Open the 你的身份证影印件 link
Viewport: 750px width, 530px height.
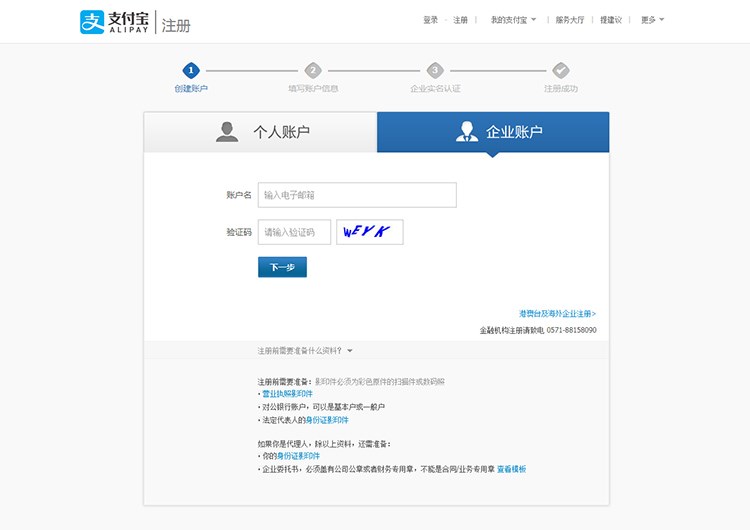pyautogui.click(x=298, y=456)
